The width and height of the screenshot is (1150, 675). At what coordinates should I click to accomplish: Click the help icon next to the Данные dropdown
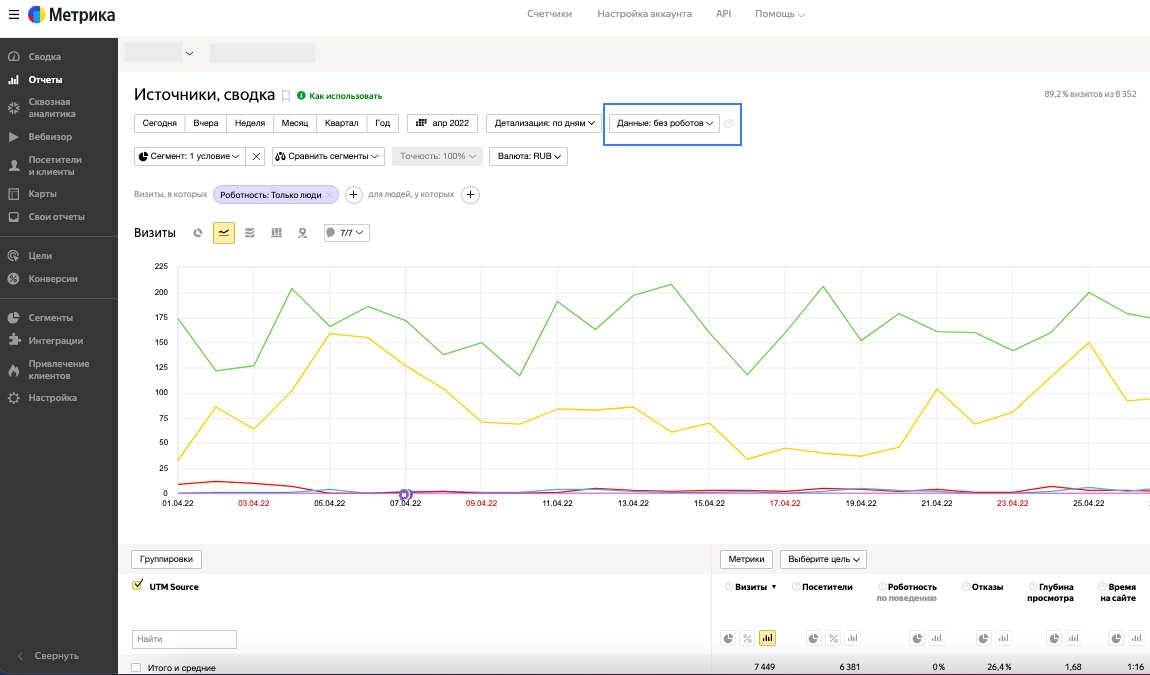pos(729,124)
